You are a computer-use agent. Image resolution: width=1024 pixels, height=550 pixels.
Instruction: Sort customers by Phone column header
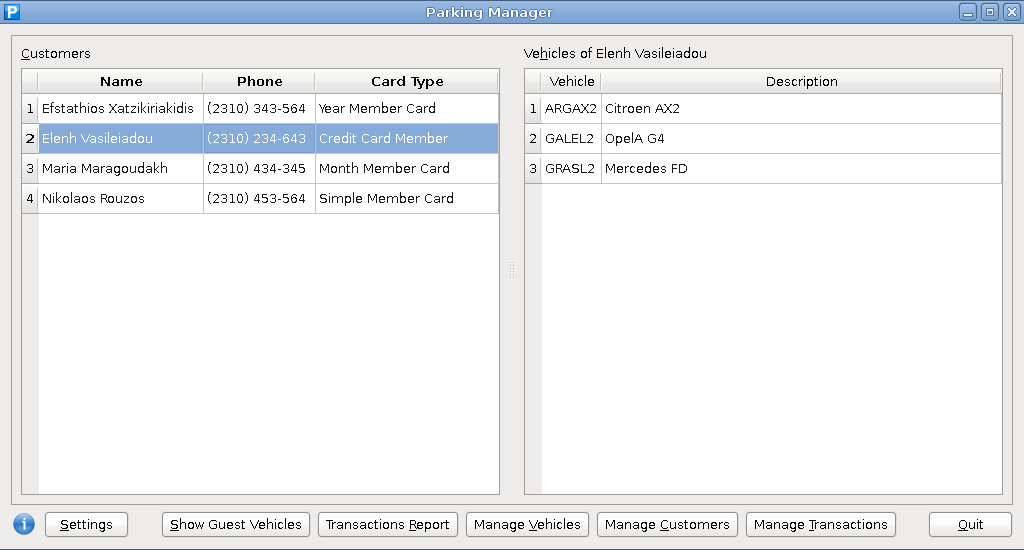(x=259, y=82)
